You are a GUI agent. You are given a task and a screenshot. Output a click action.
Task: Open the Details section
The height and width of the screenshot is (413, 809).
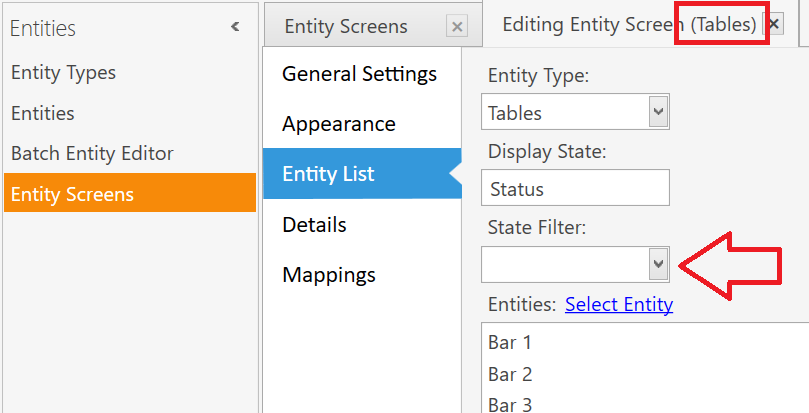[314, 225]
